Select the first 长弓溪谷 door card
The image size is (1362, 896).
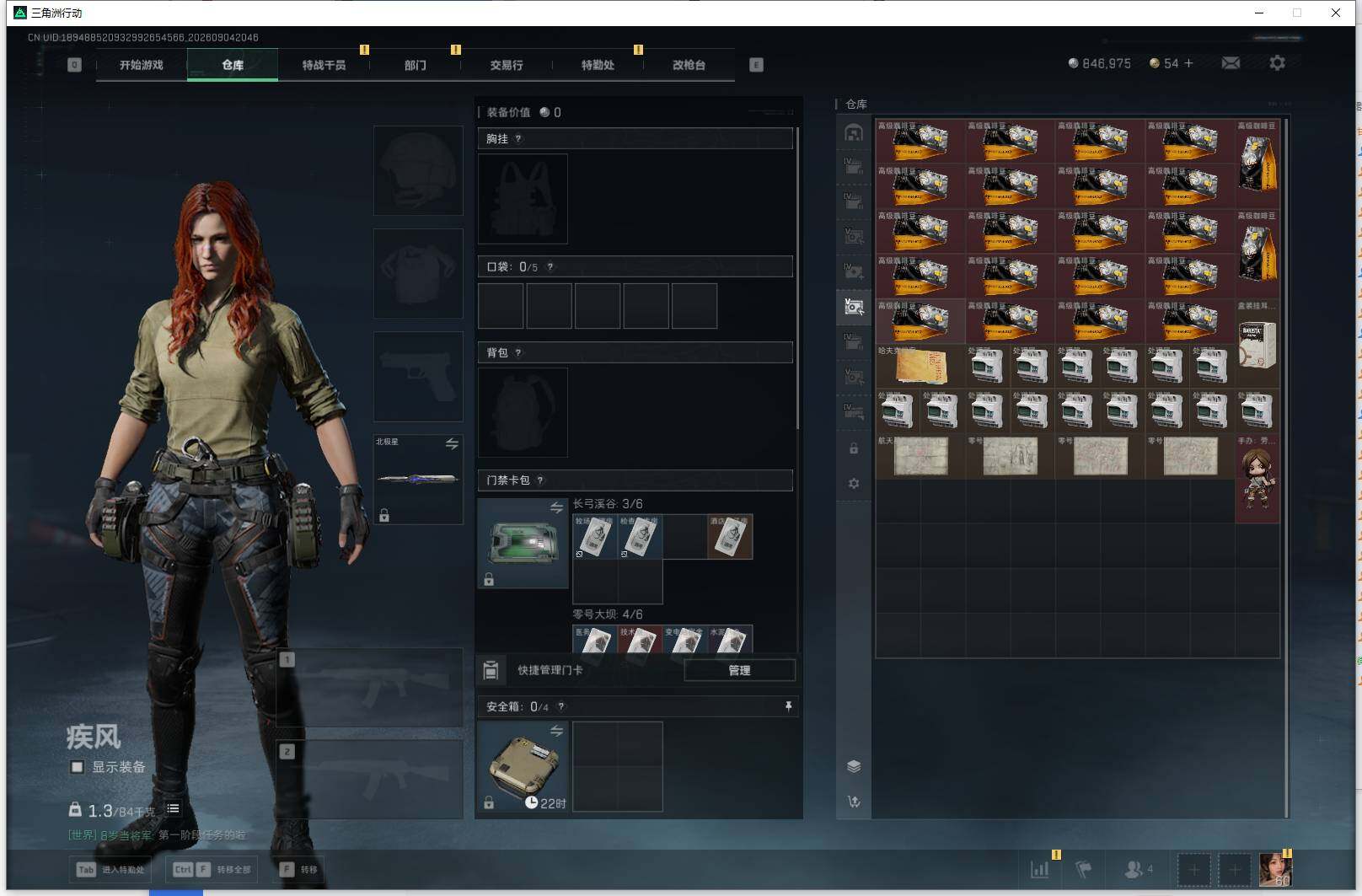point(595,537)
